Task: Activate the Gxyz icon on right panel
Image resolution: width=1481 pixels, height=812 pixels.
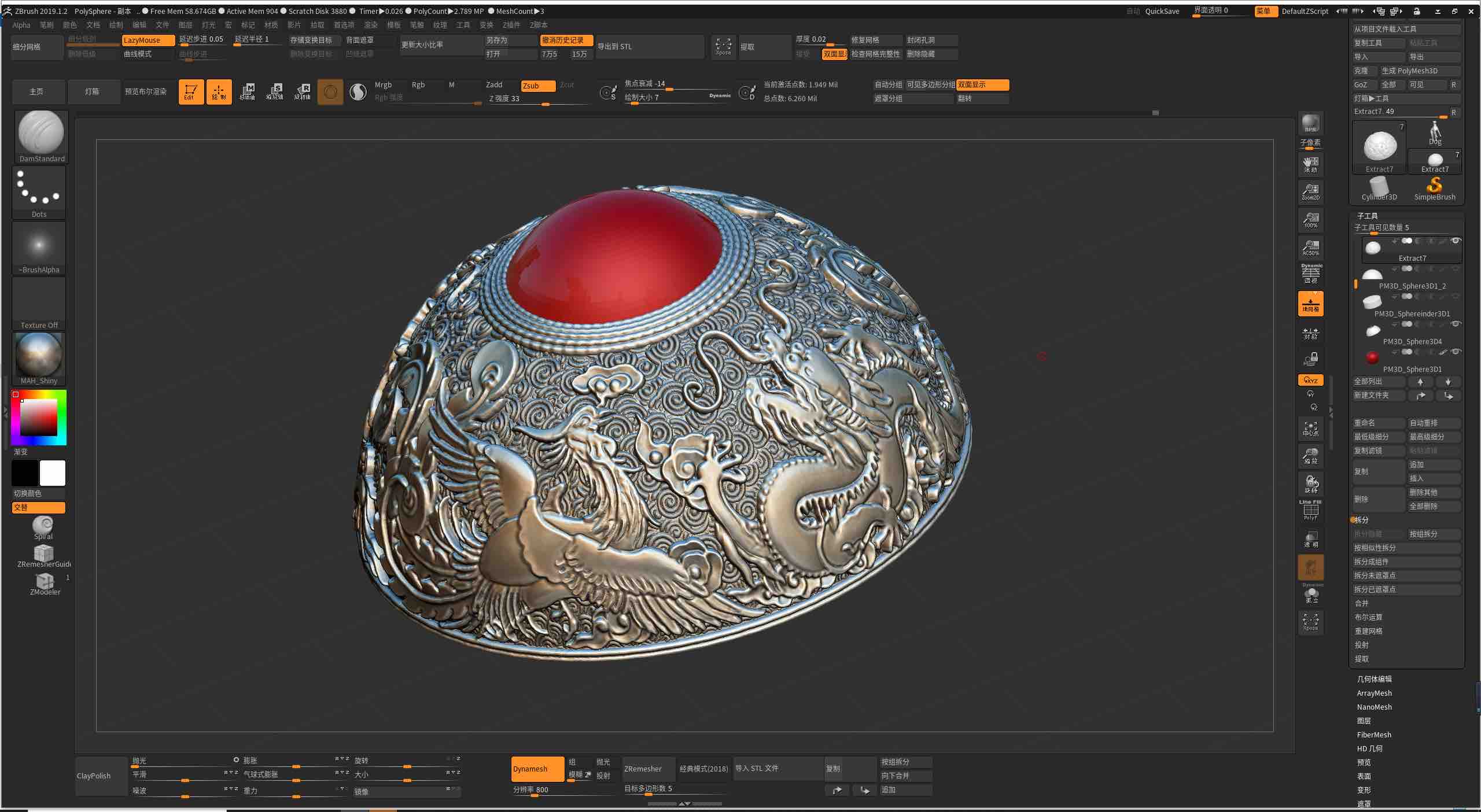Action: coord(1310,380)
